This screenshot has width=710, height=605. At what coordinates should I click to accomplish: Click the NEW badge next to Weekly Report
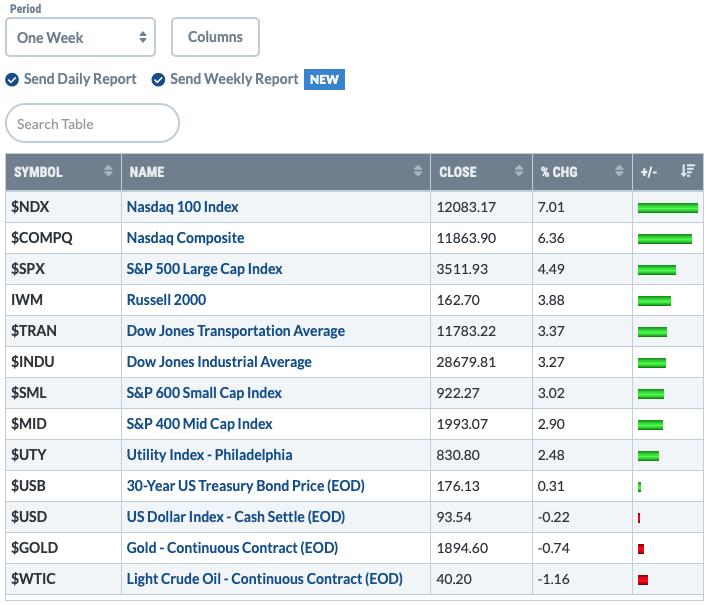324,80
